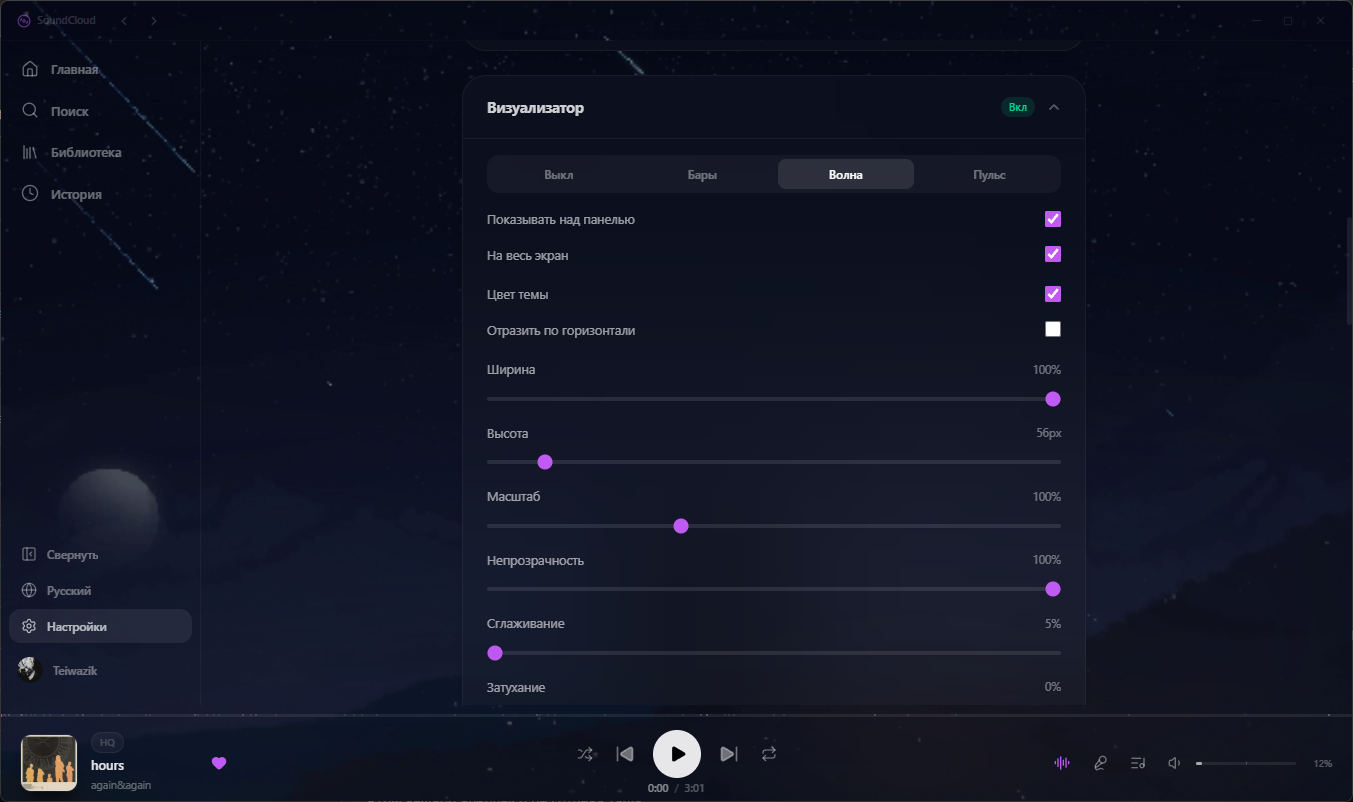This screenshot has height=802, width=1353.
Task: Click the Сглаживание slider track
Action: pyautogui.click(x=774, y=653)
